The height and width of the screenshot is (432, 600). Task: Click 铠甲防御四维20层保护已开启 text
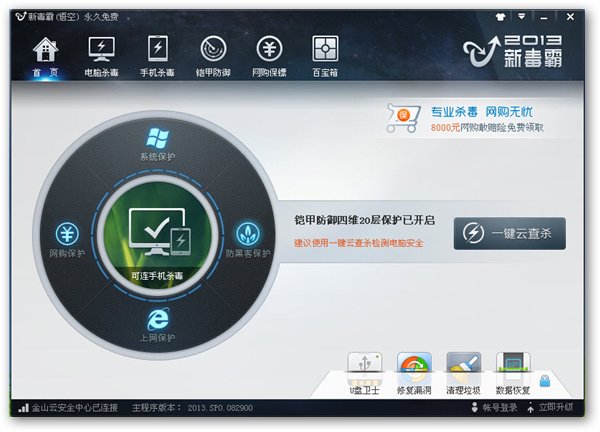coord(364,220)
